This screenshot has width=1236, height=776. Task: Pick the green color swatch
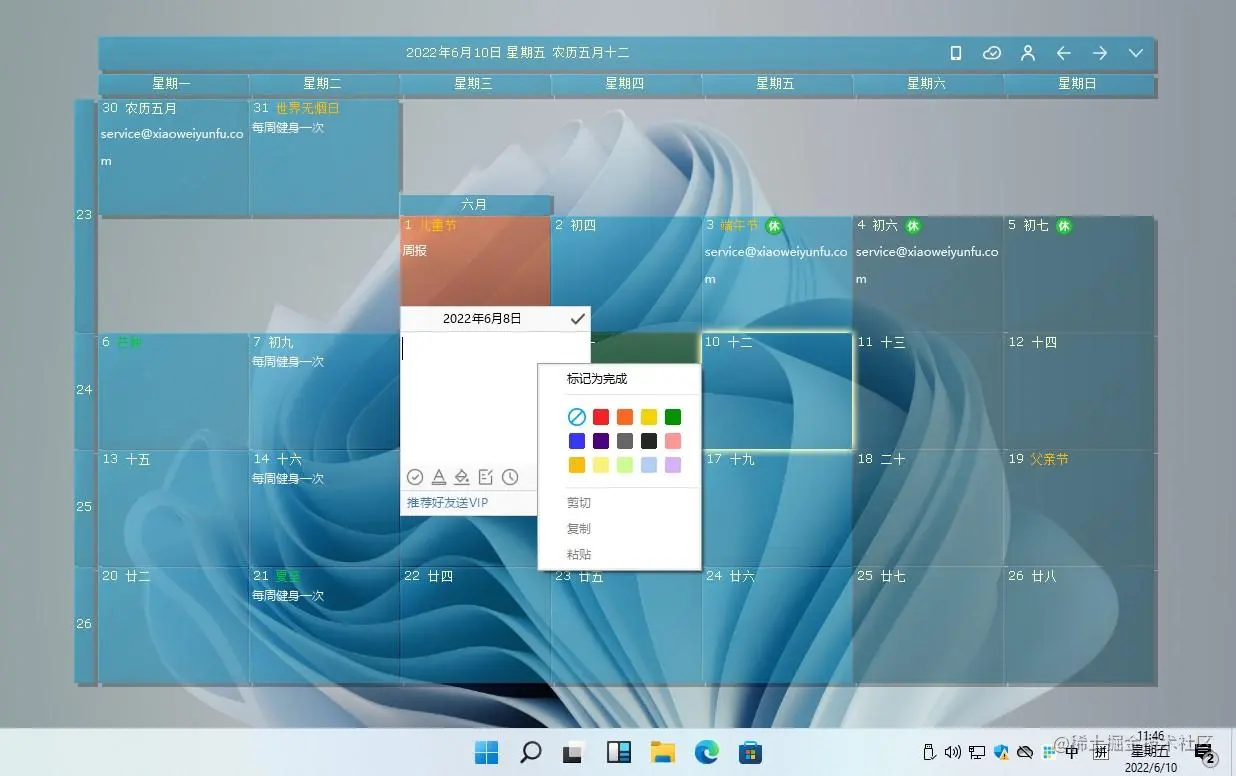[x=673, y=417]
